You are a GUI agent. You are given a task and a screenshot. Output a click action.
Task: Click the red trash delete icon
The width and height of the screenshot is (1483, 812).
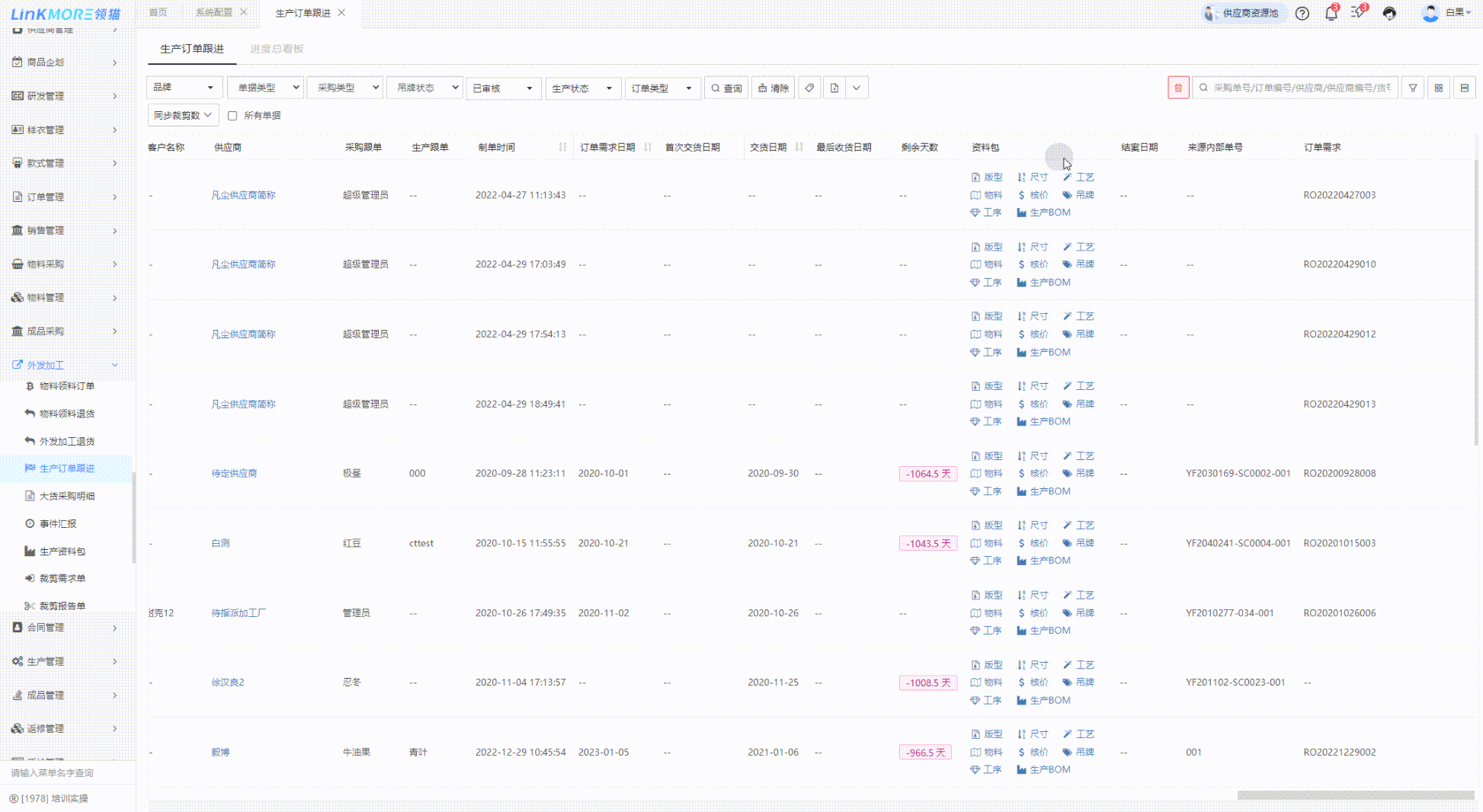1177,88
